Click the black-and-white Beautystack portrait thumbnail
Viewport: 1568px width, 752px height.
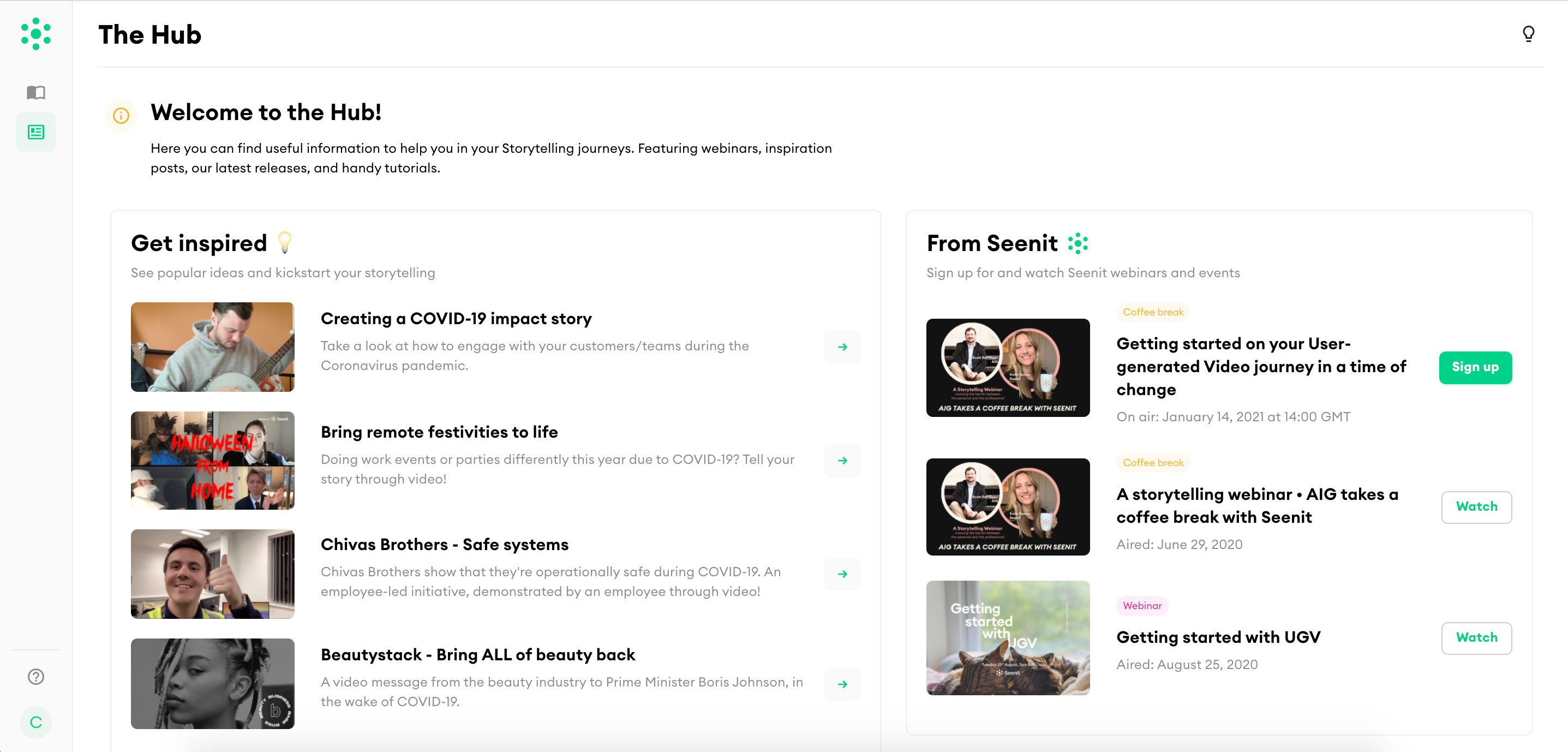[212, 684]
